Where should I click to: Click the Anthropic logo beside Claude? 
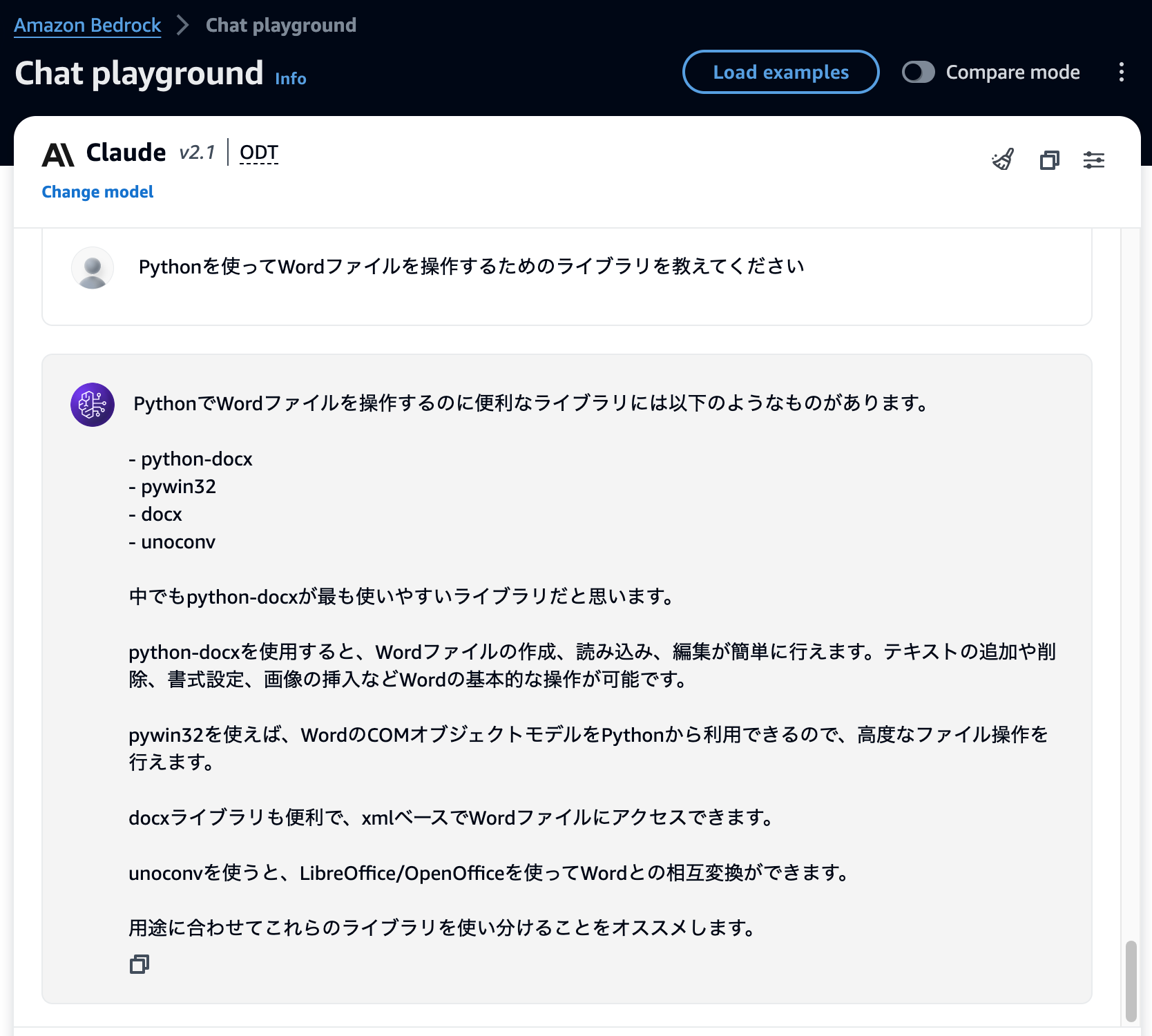pyautogui.click(x=58, y=155)
